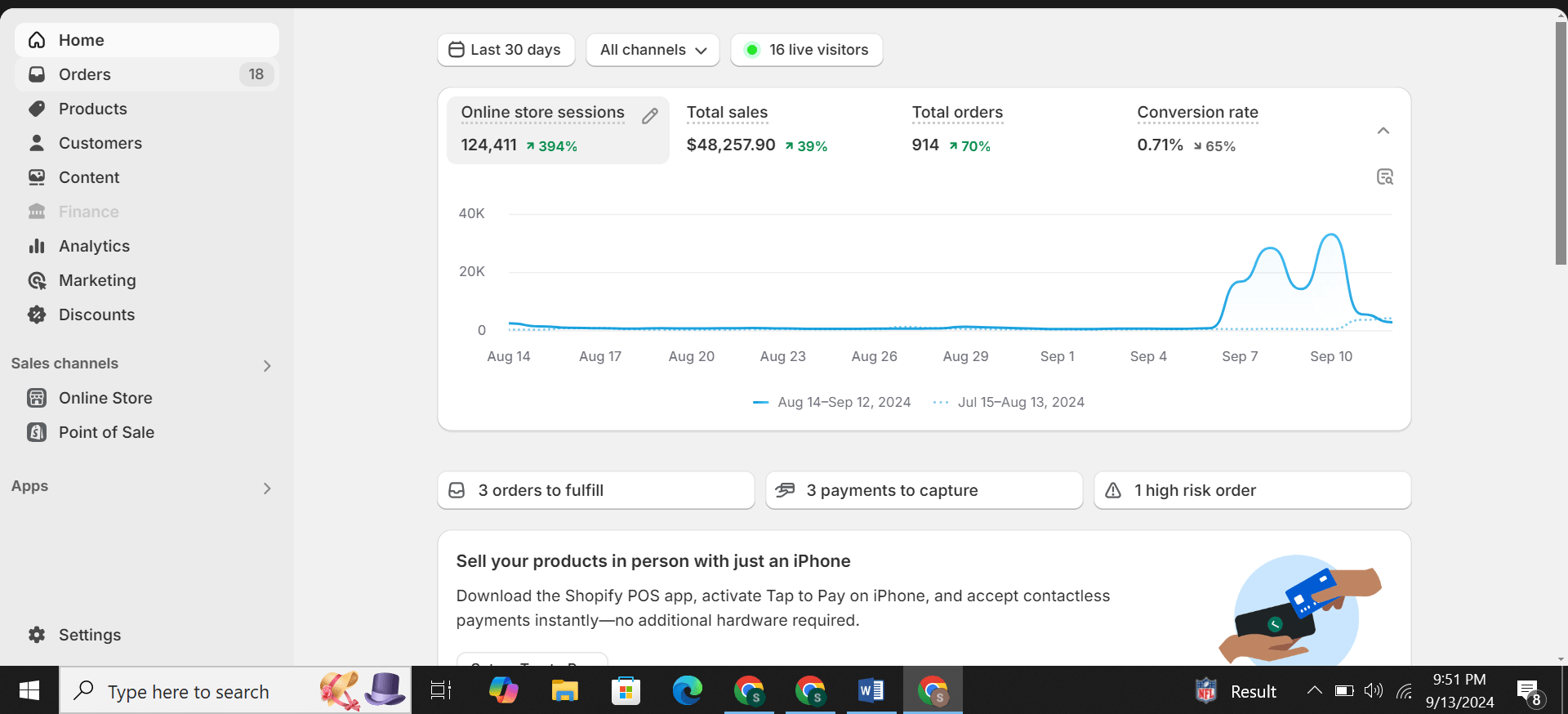1568x714 pixels.
Task: Click the Analytics bar chart icon
Action: [x=37, y=246]
